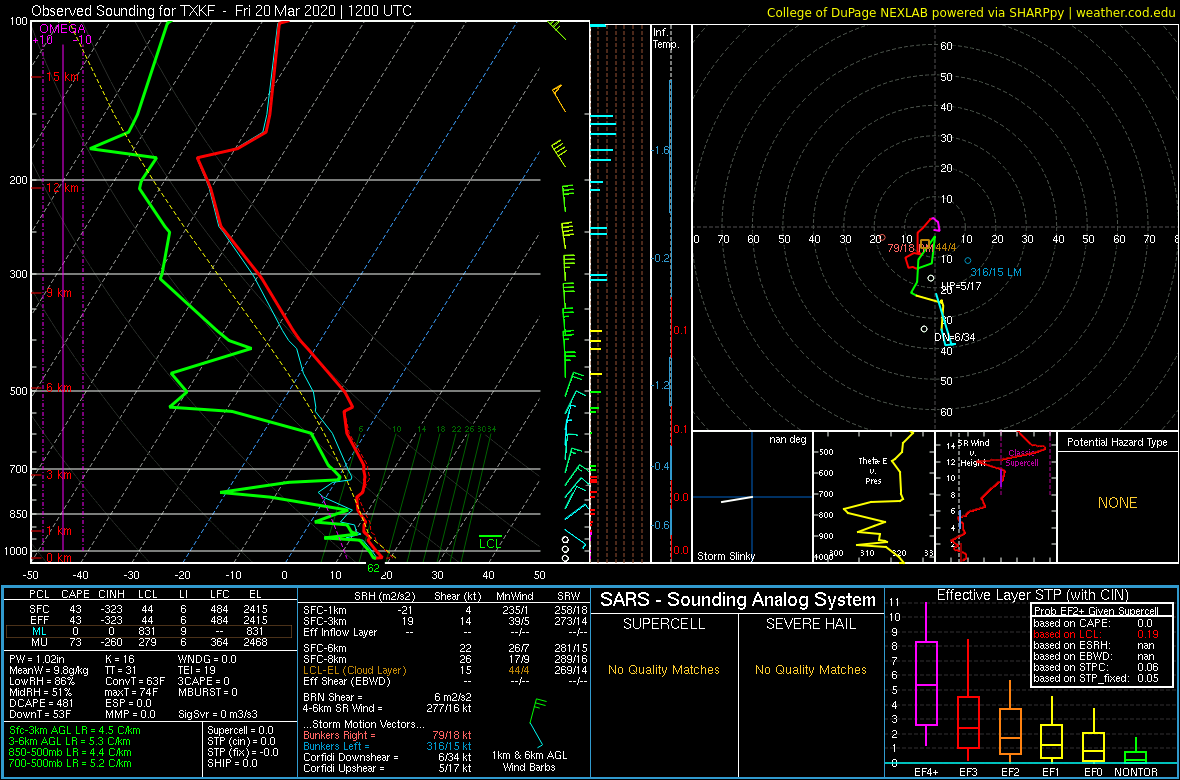Click the 'SHIP = 0.0' index
Screen dimensions: 1180x780
pyautogui.click(x=233, y=763)
